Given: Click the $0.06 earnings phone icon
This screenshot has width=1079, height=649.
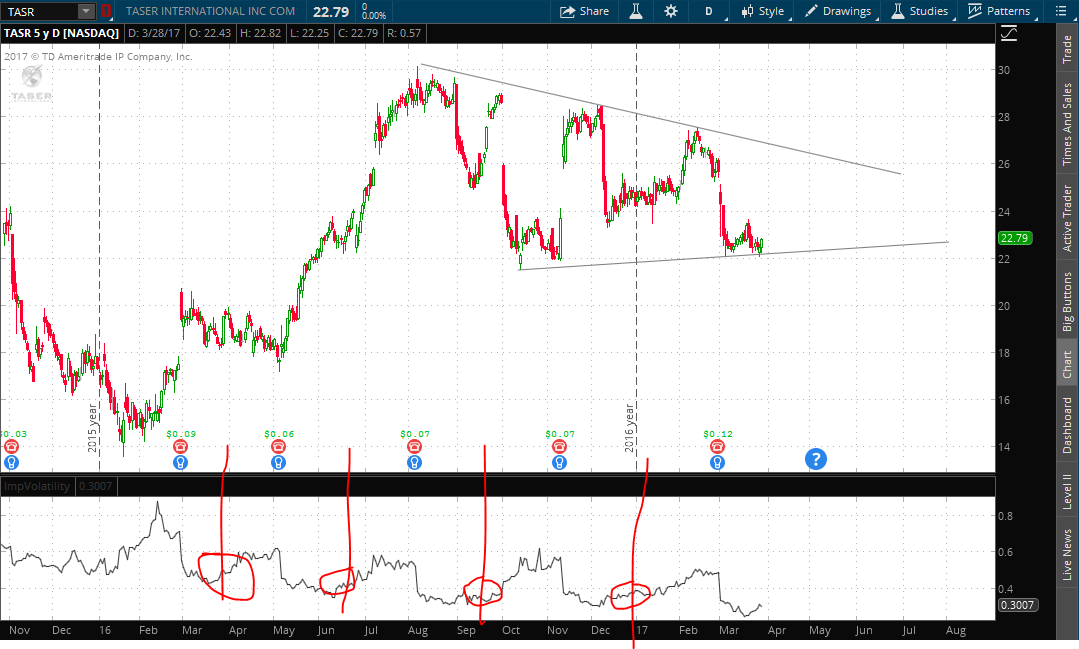Looking at the screenshot, I should pyautogui.click(x=278, y=446).
